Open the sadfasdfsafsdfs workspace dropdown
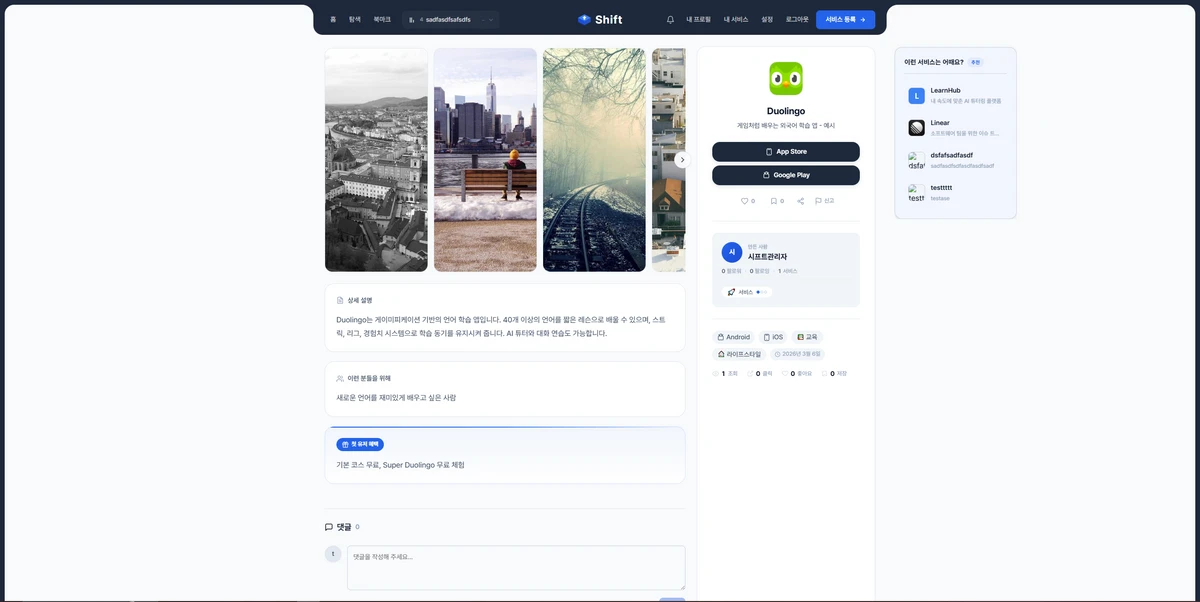Screen dimensions: 1200x602 (x=451, y=19)
